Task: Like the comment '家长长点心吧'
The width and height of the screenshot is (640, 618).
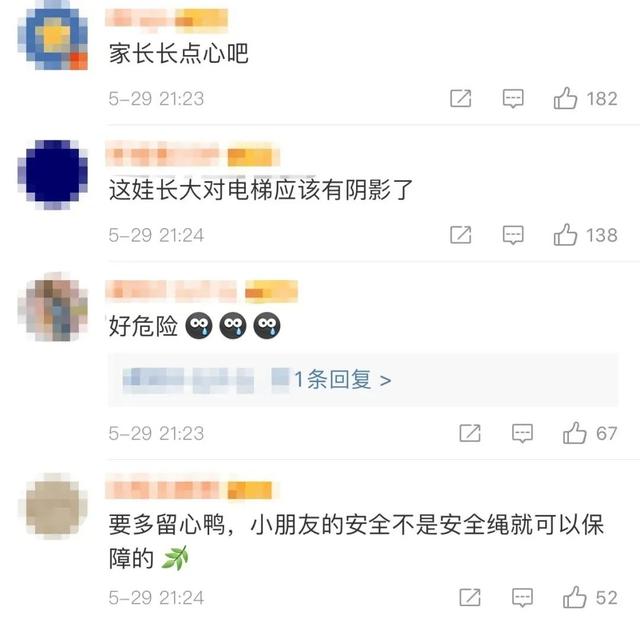Action: (x=565, y=98)
